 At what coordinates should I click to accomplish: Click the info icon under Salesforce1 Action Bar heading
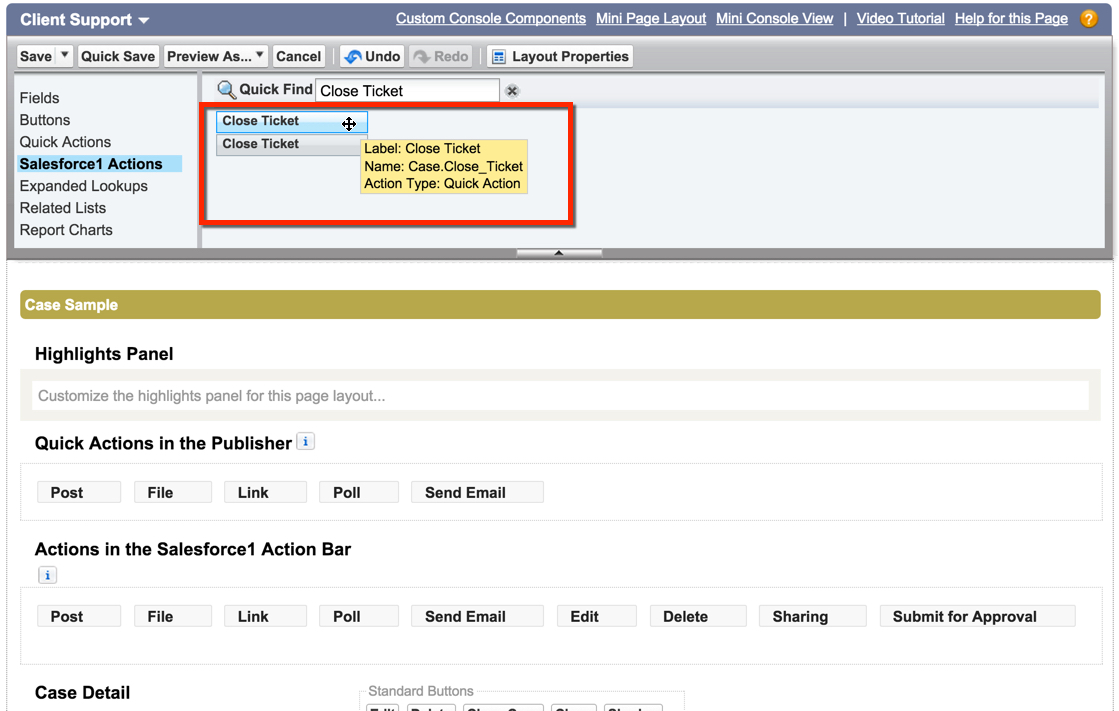click(47, 575)
